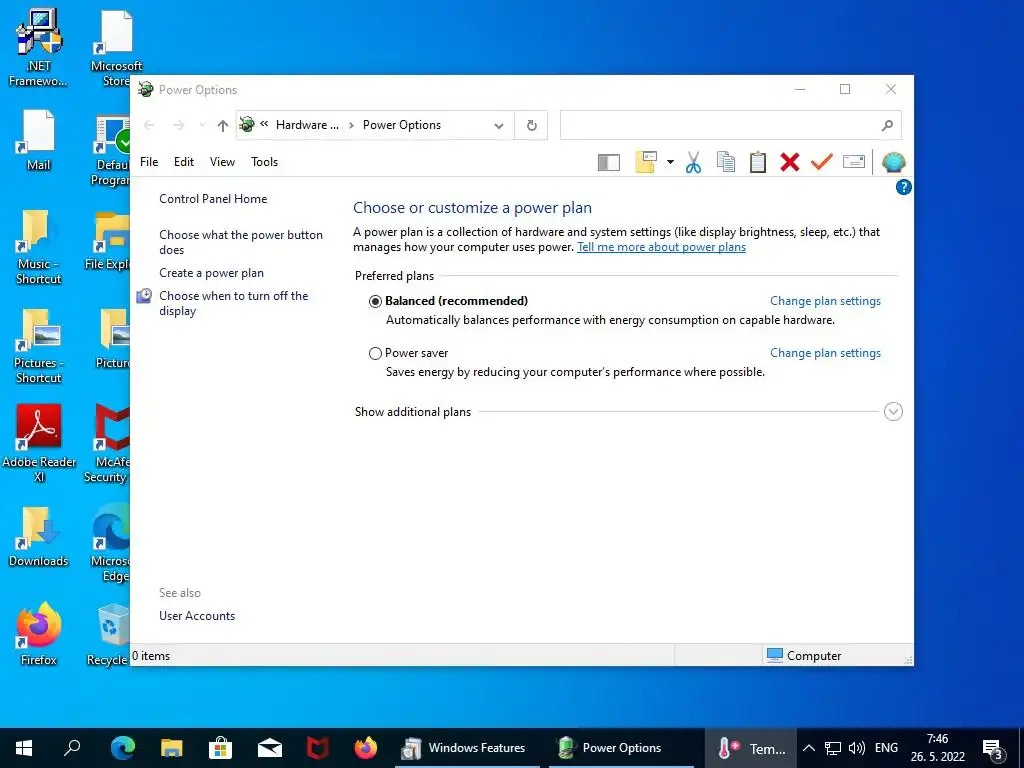Change plan settings for Balanced
Viewport: 1024px width, 768px height.
[x=825, y=301]
